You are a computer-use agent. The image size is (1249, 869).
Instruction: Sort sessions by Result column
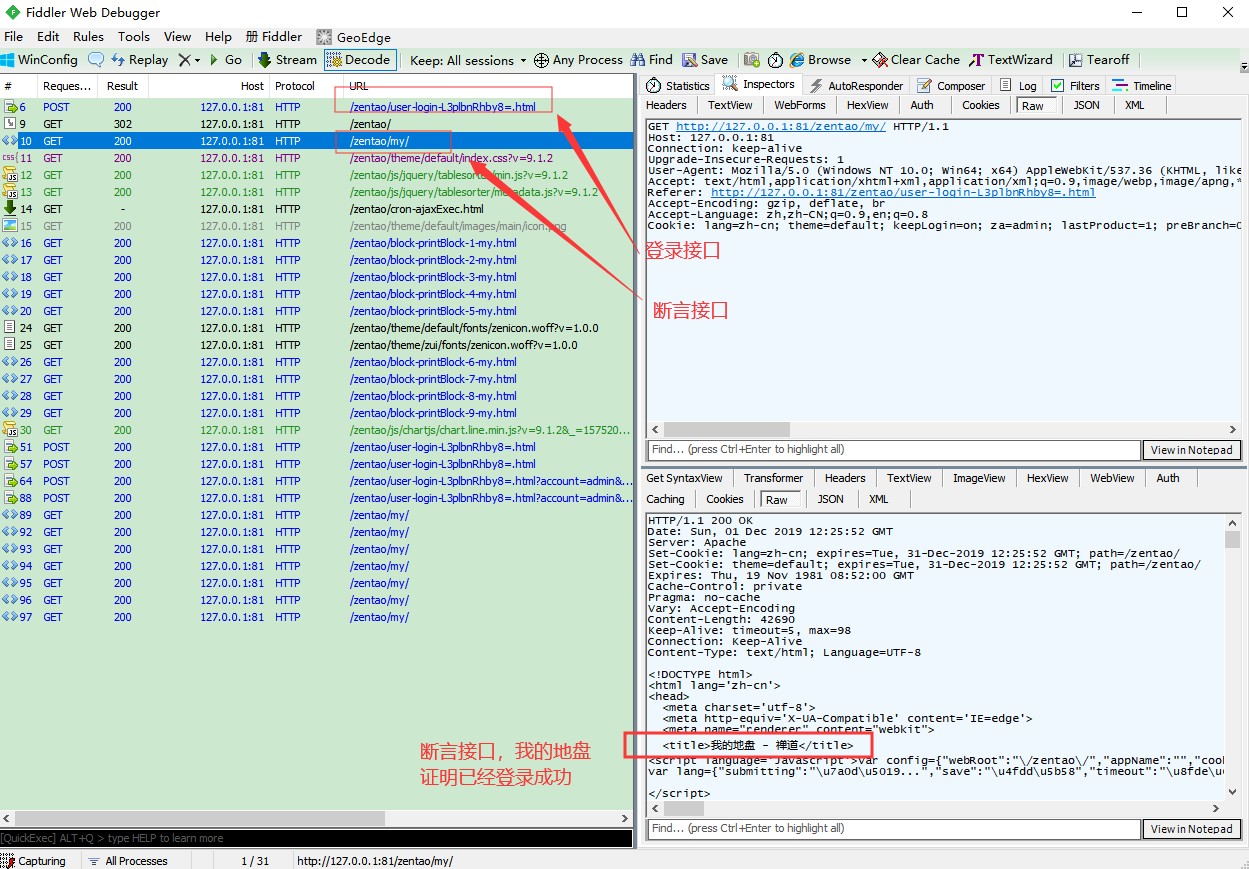click(x=123, y=86)
